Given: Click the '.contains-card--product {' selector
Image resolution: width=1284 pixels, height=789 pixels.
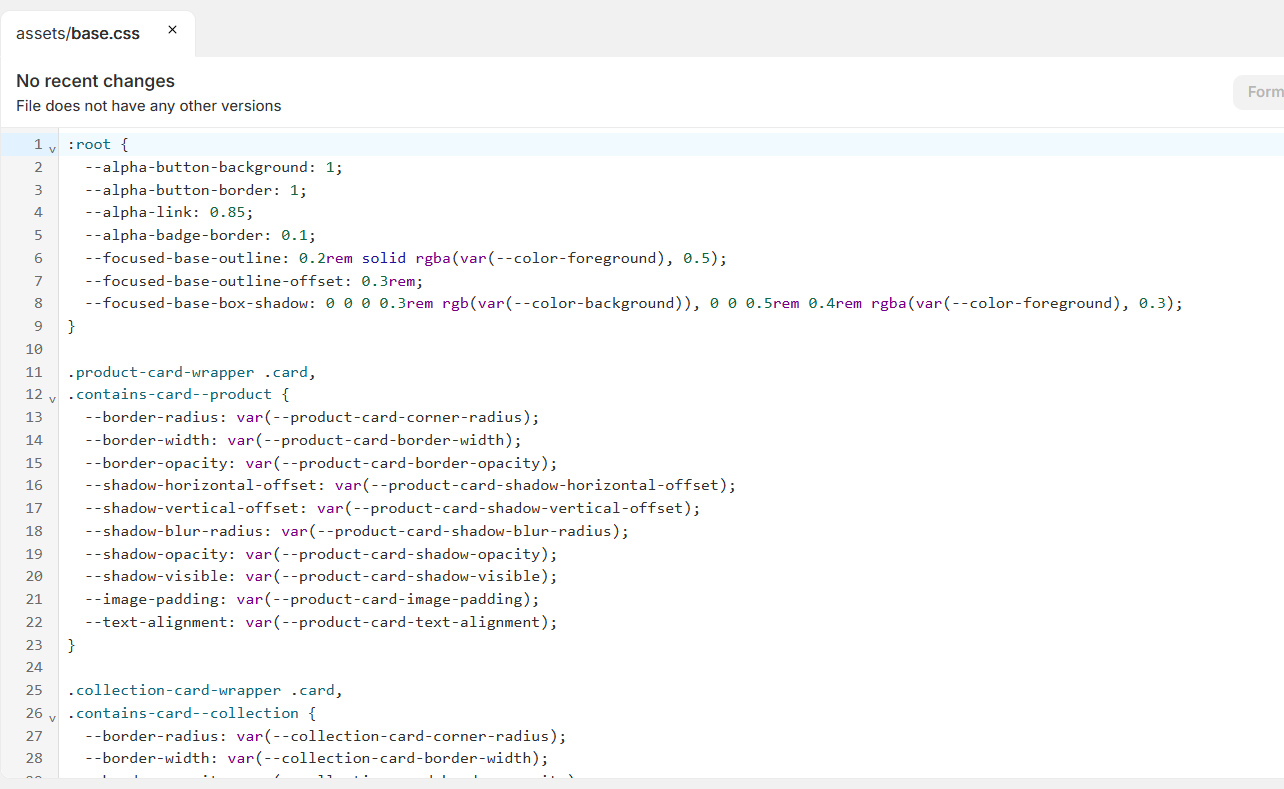Looking at the screenshot, I should click(x=178, y=394).
